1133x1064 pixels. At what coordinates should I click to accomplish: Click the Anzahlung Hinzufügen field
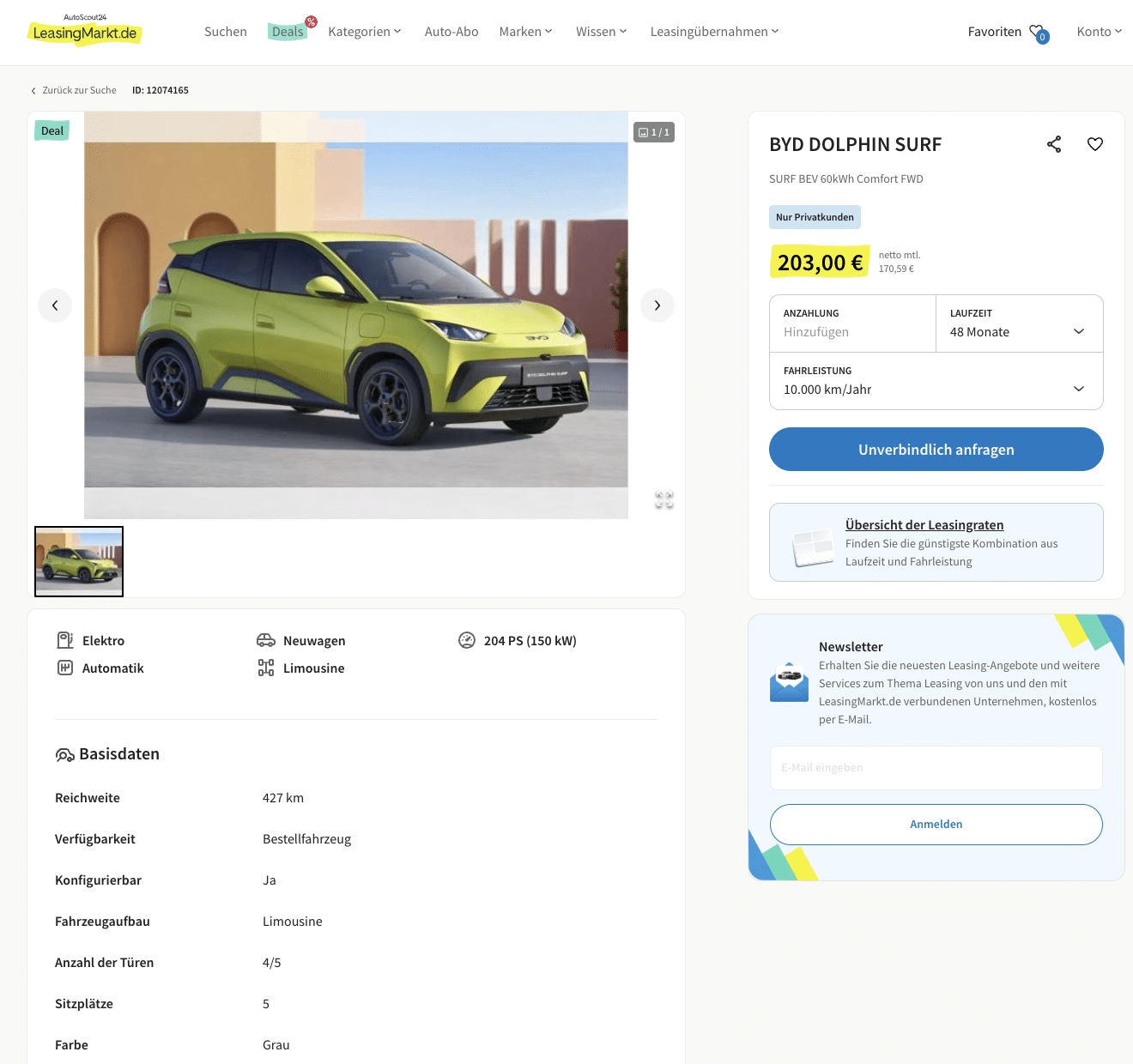click(852, 323)
